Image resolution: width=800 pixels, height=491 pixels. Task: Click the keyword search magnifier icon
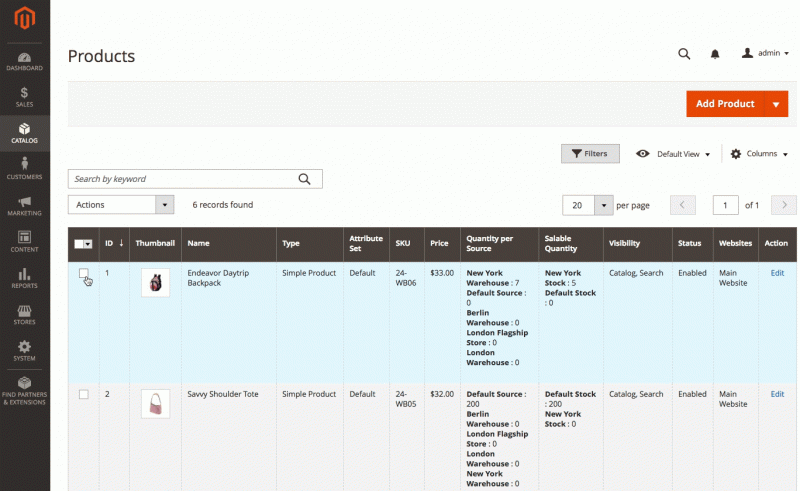coord(305,179)
